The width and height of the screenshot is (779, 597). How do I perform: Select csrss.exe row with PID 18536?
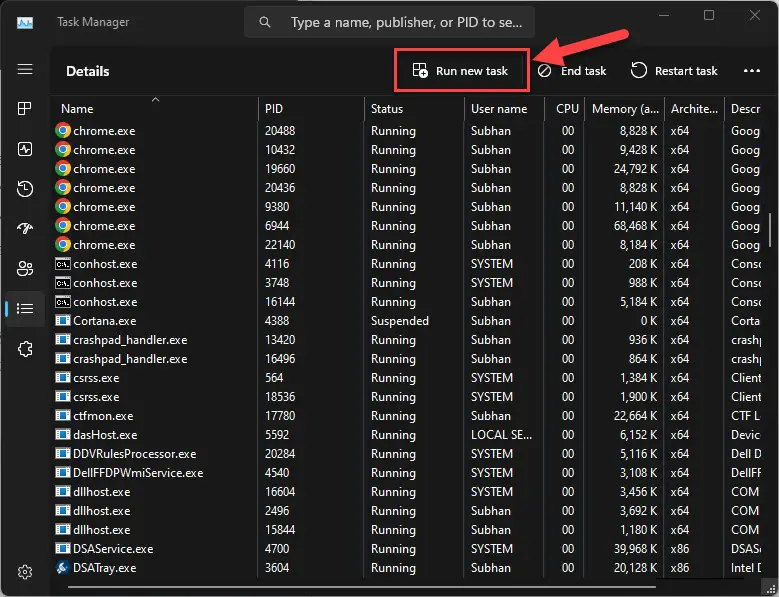(406, 397)
